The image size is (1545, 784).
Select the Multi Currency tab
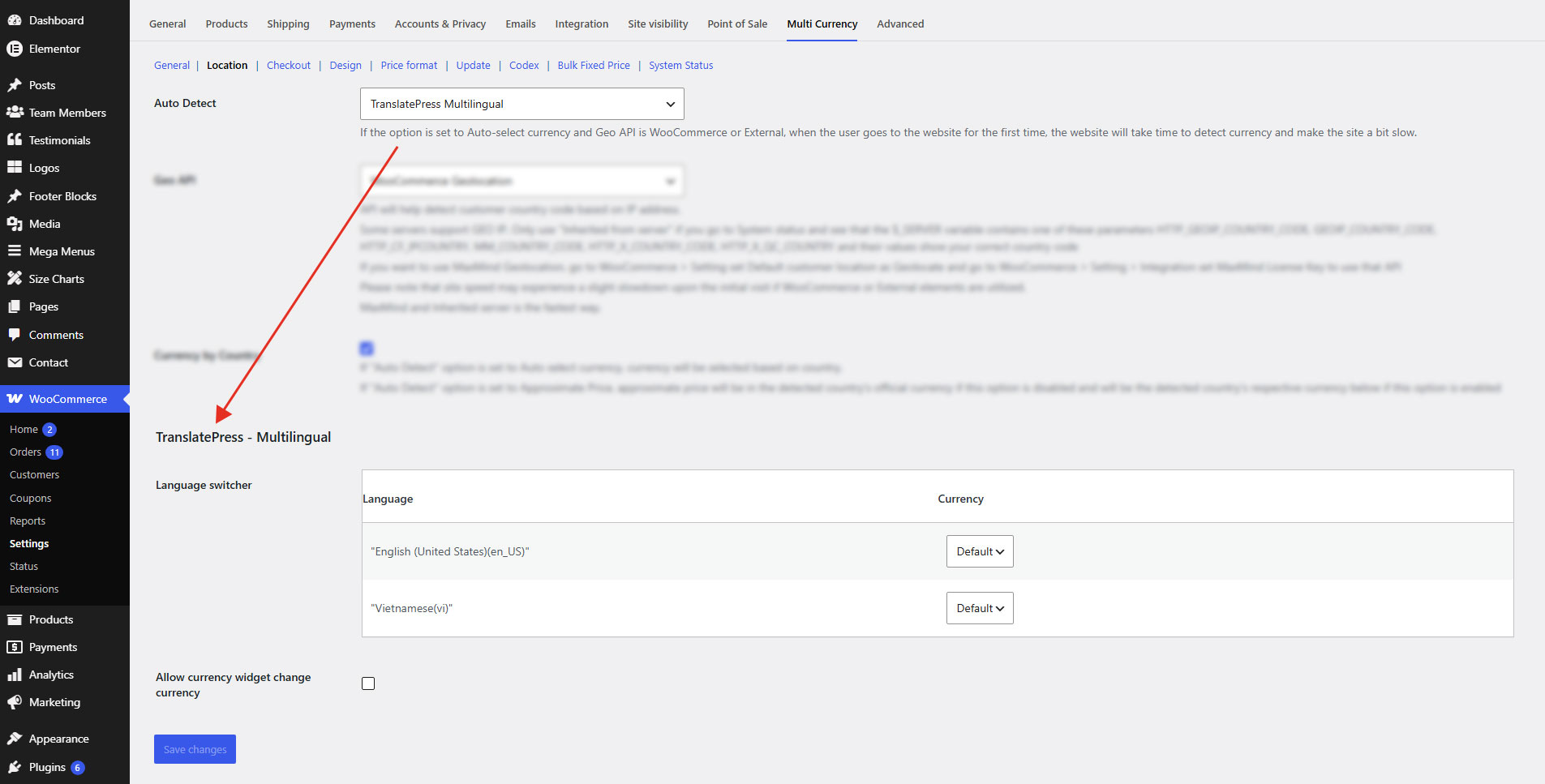point(822,24)
